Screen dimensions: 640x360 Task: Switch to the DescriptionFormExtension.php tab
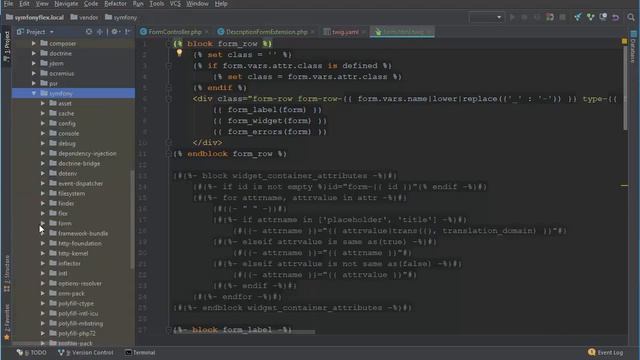267,31
